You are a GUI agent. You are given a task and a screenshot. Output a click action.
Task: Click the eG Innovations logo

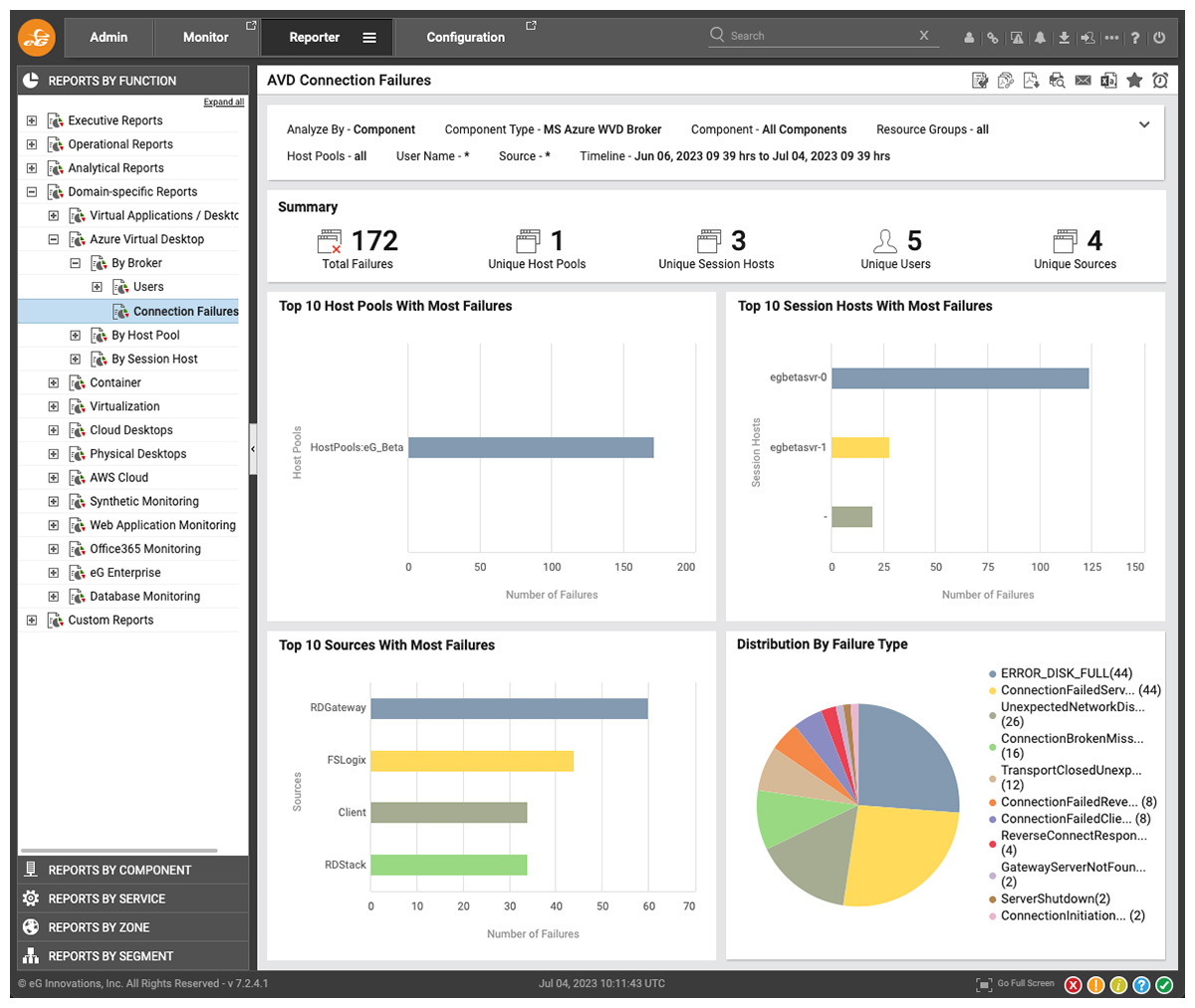[x=37, y=38]
